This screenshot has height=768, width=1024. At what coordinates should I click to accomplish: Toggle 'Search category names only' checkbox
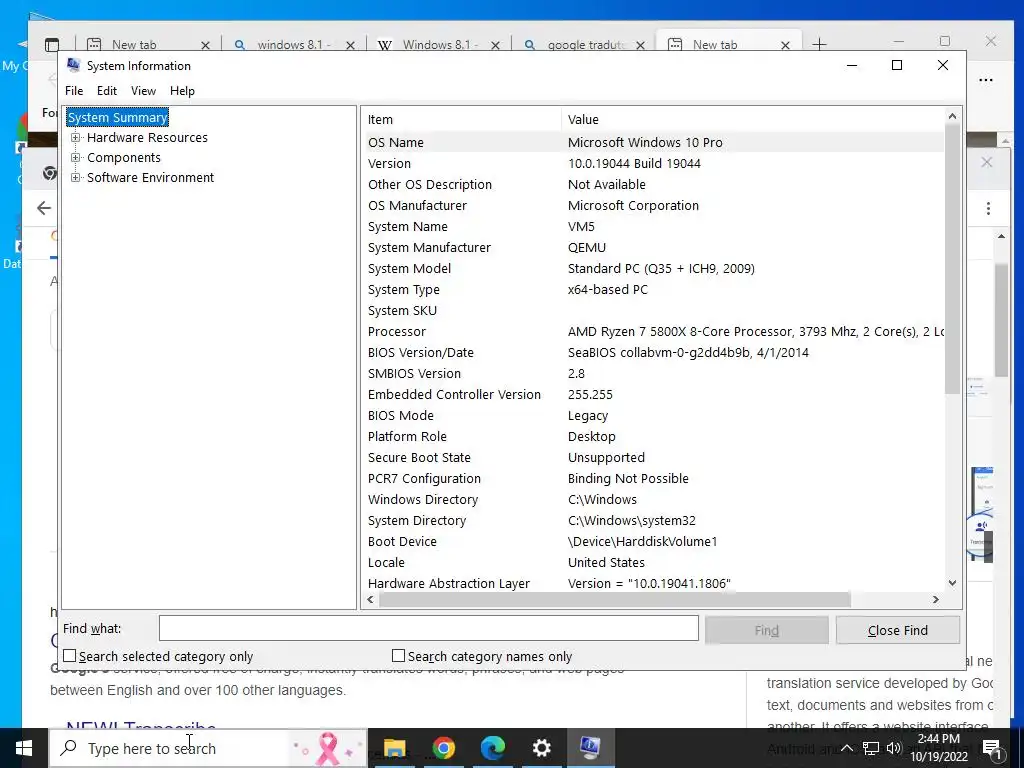point(398,656)
